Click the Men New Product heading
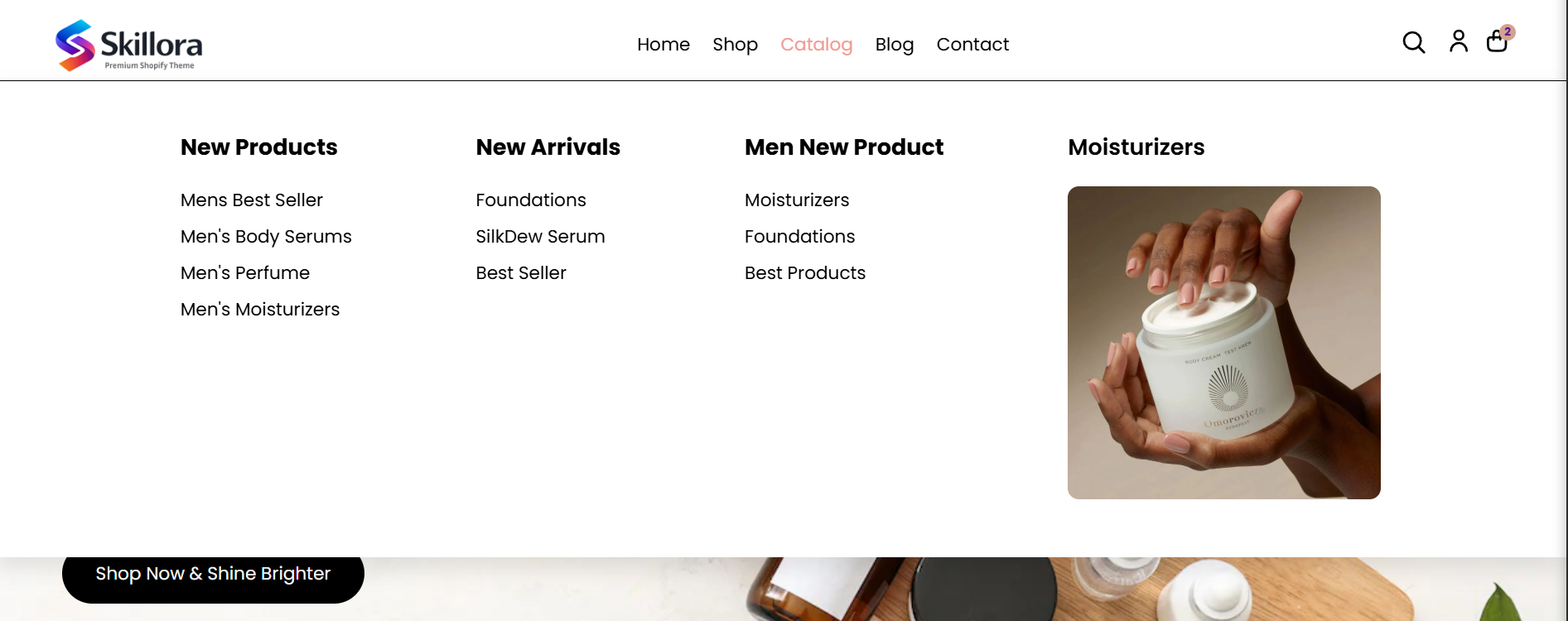This screenshot has width=1568, height=621. [x=843, y=147]
